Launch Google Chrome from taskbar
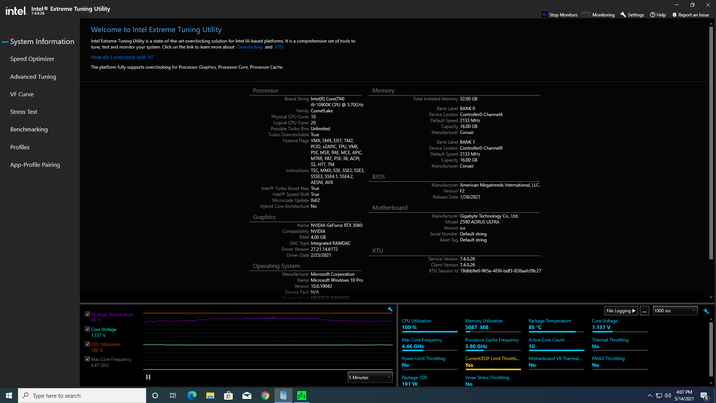Image resolution: width=716 pixels, height=403 pixels. pos(265,395)
